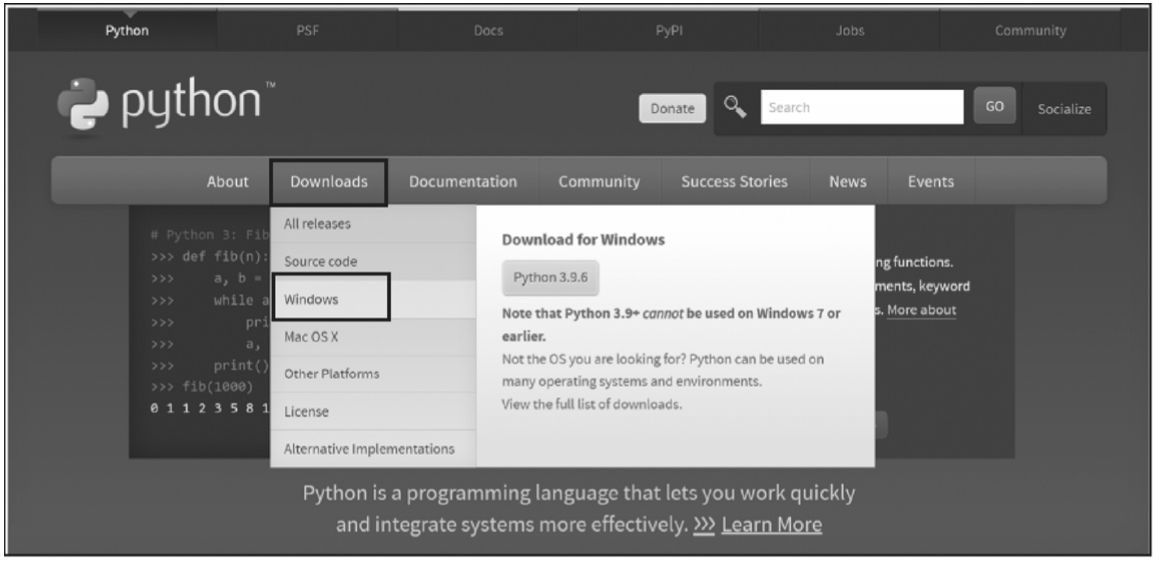Select Other Platforms menu entry
The width and height of the screenshot is (1159, 564).
coord(373,374)
